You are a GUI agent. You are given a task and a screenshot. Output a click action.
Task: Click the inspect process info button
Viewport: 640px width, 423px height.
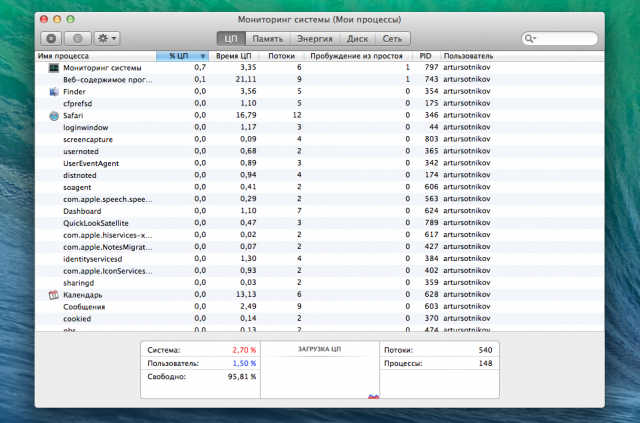pyautogui.click(x=76, y=38)
